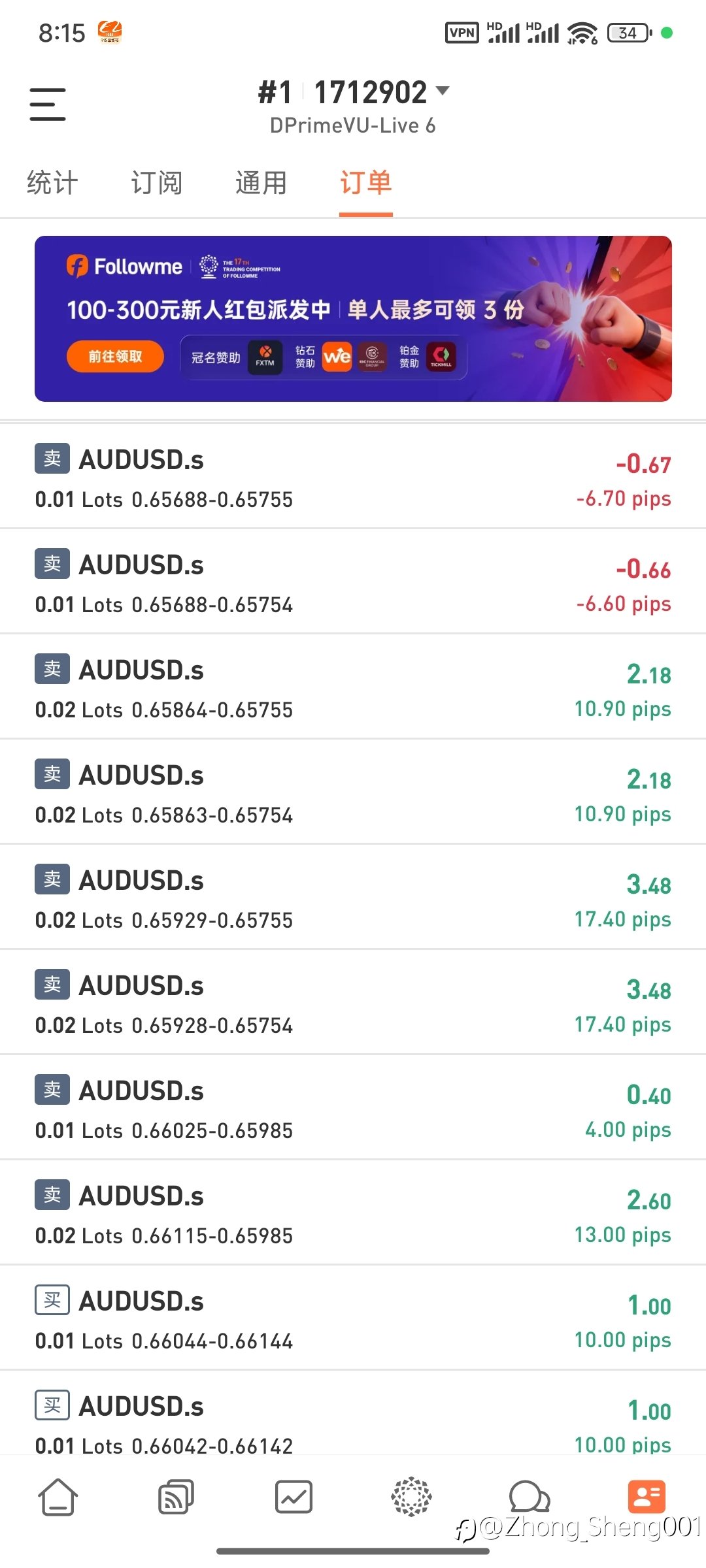Open the trading competition globe icon
The image size is (706, 1568).
[x=411, y=1497]
